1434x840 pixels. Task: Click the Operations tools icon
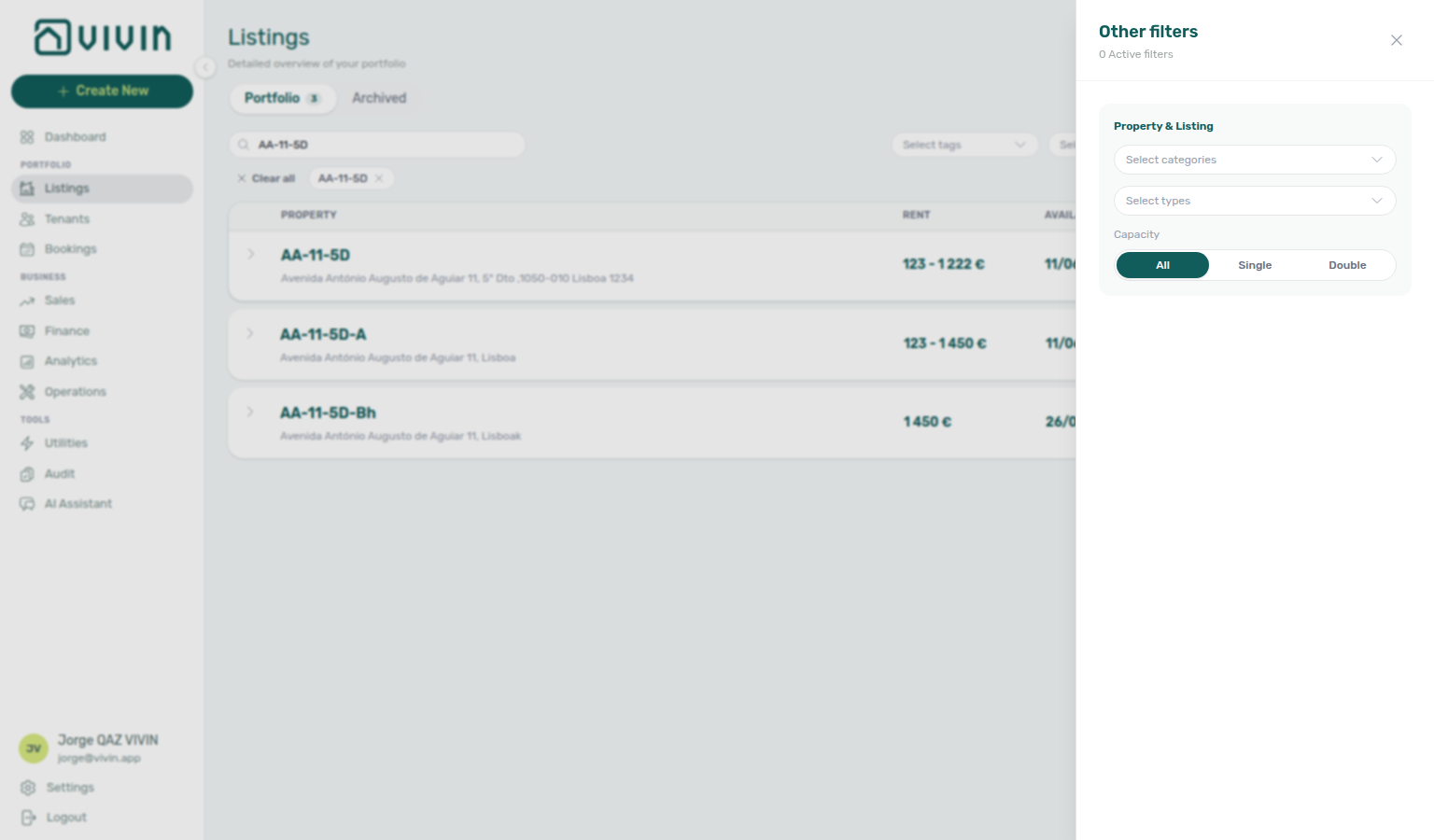point(27,392)
